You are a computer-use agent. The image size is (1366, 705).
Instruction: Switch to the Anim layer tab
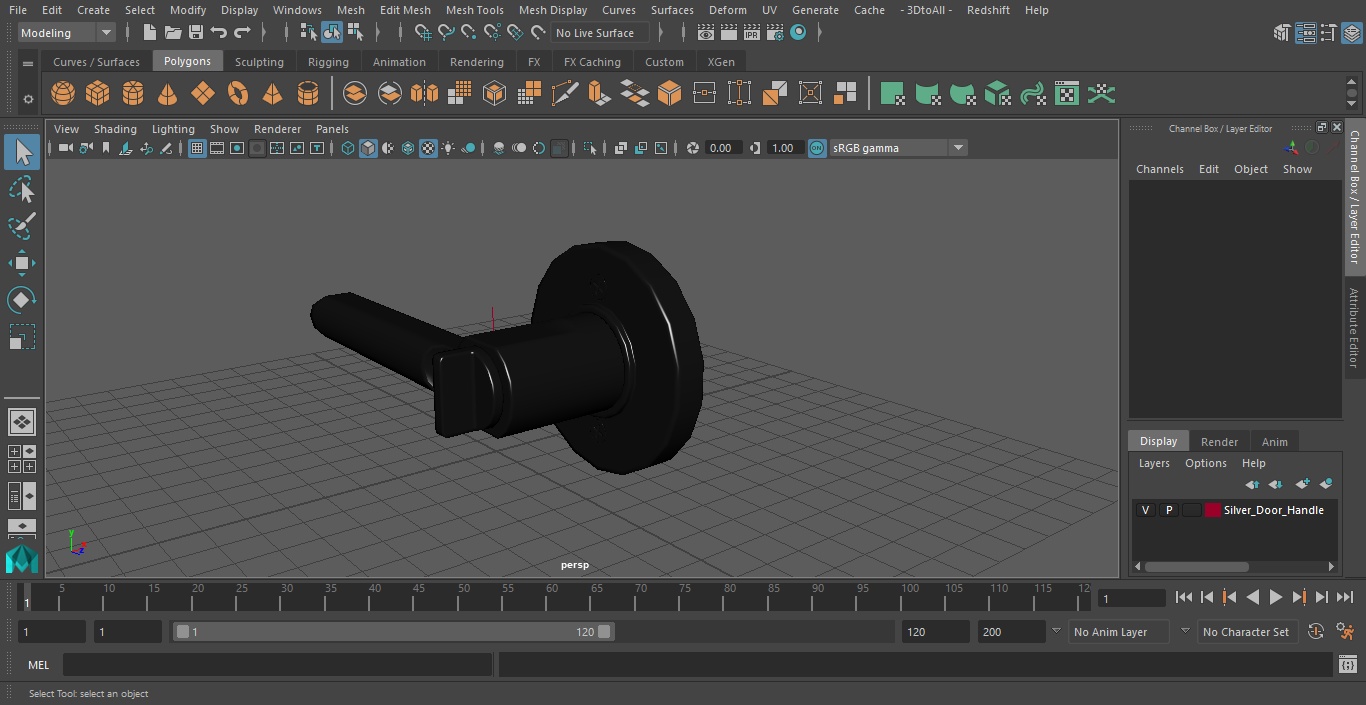point(1274,442)
